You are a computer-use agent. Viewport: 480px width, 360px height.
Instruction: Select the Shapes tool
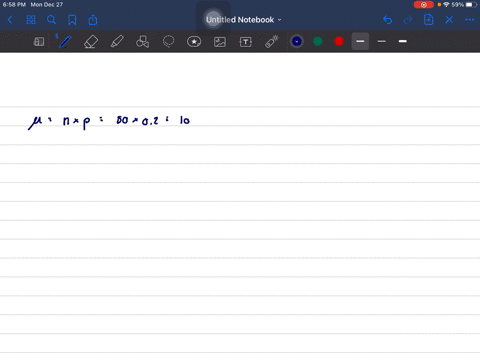coord(143,42)
